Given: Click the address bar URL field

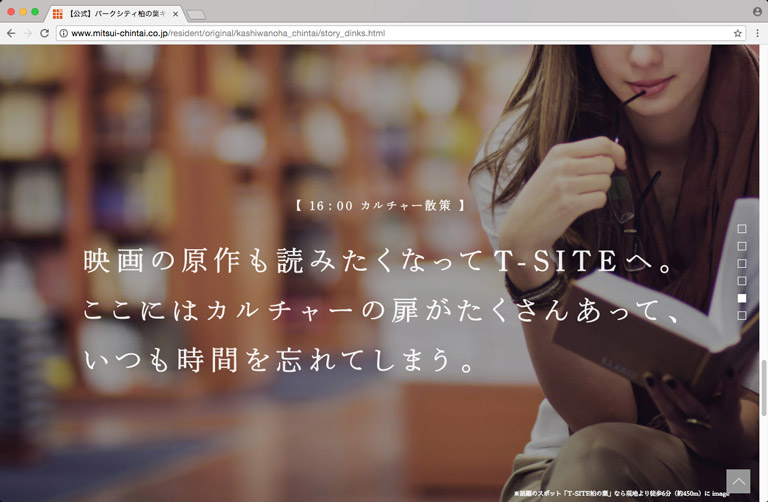Looking at the screenshot, I should tap(400, 33).
